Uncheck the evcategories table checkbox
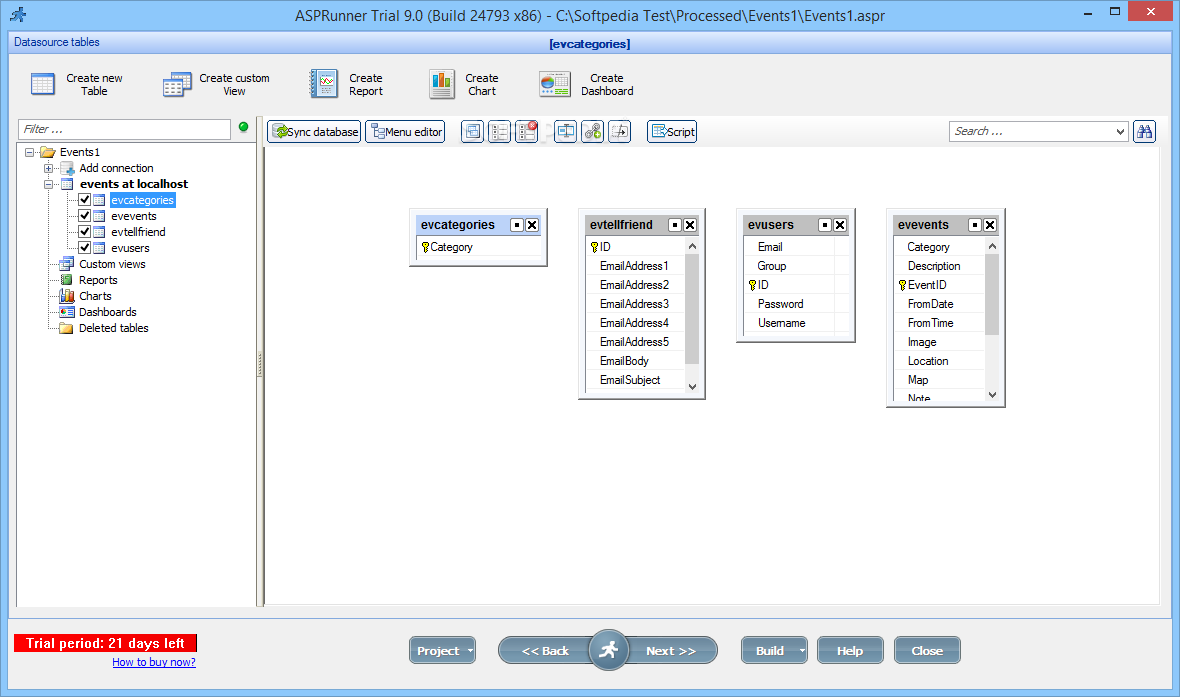 (84, 199)
